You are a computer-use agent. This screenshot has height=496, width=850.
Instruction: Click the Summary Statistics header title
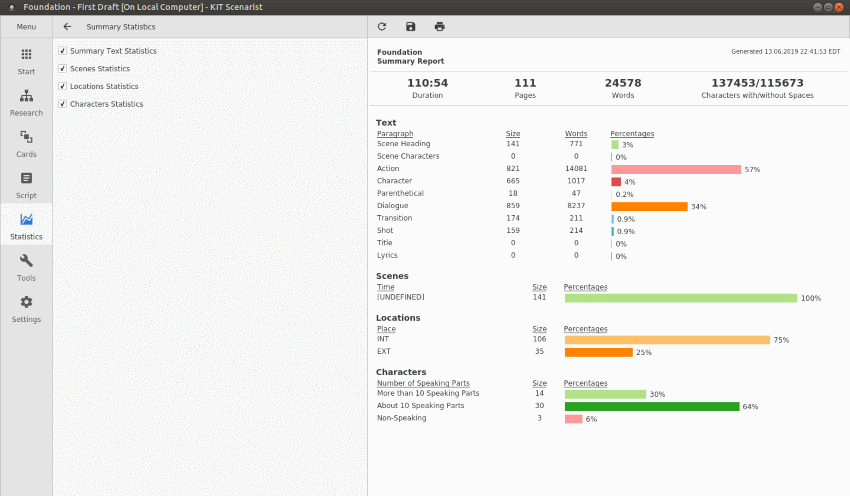click(x=118, y=27)
